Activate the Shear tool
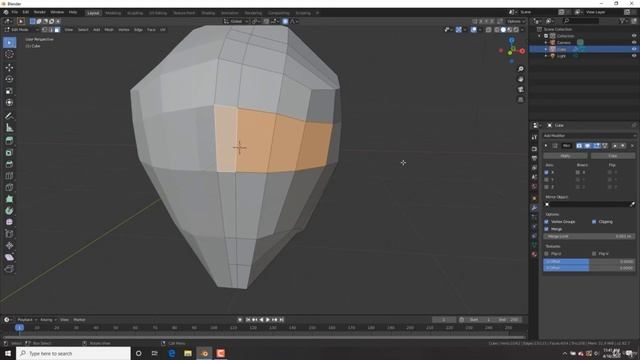Viewport: 640px width, 360px height. (9, 257)
